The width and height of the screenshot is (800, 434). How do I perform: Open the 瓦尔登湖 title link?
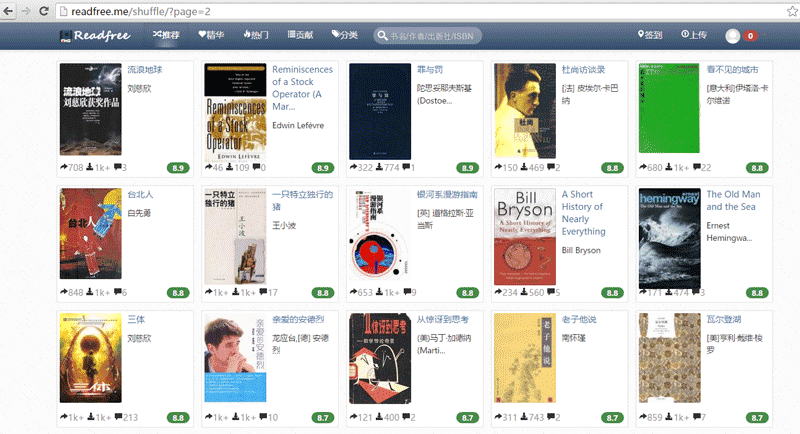723,319
